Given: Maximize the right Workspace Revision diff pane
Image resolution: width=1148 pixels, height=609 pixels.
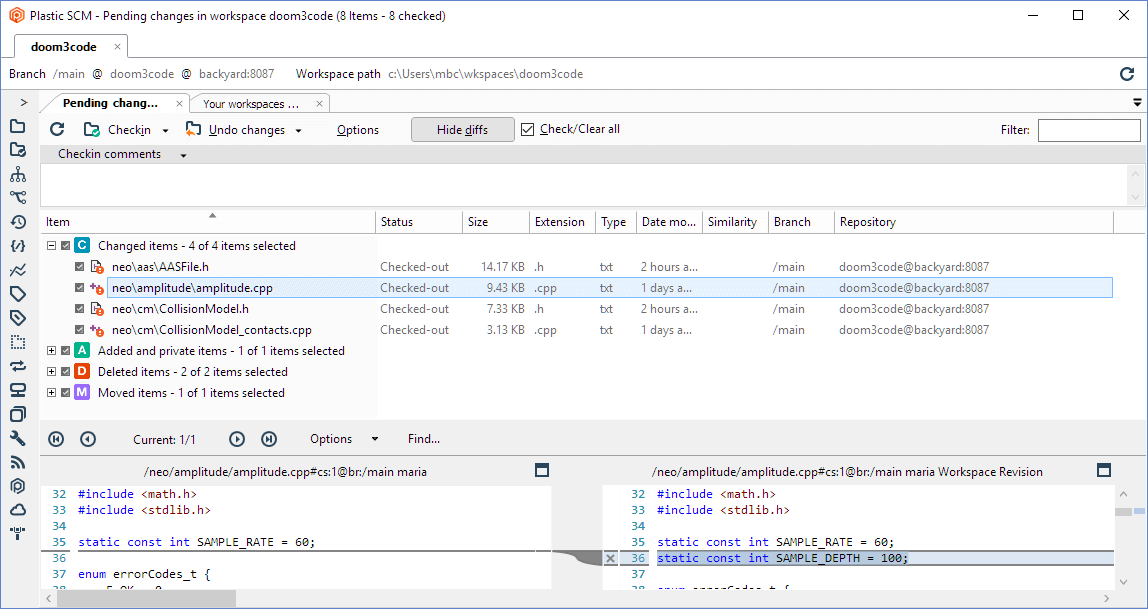Looking at the screenshot, I should coord(1104,471).
